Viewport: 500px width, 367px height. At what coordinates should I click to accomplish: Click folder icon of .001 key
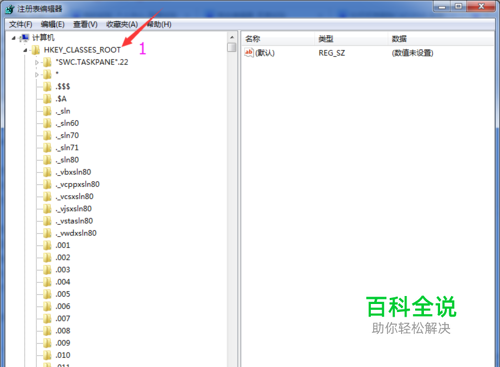pyautogui.click(x=47, y=246)
